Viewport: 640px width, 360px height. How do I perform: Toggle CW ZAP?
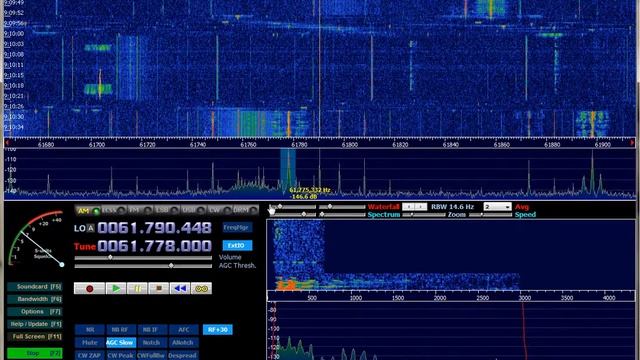[90, 356]
